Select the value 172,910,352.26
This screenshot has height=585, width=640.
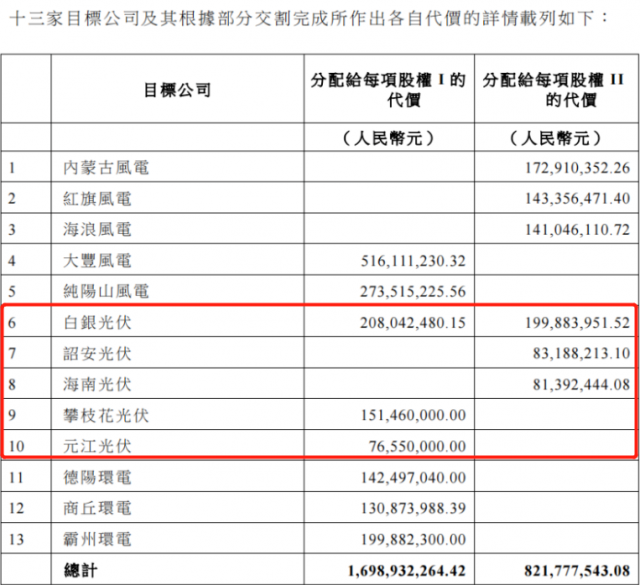click(568, 168)
